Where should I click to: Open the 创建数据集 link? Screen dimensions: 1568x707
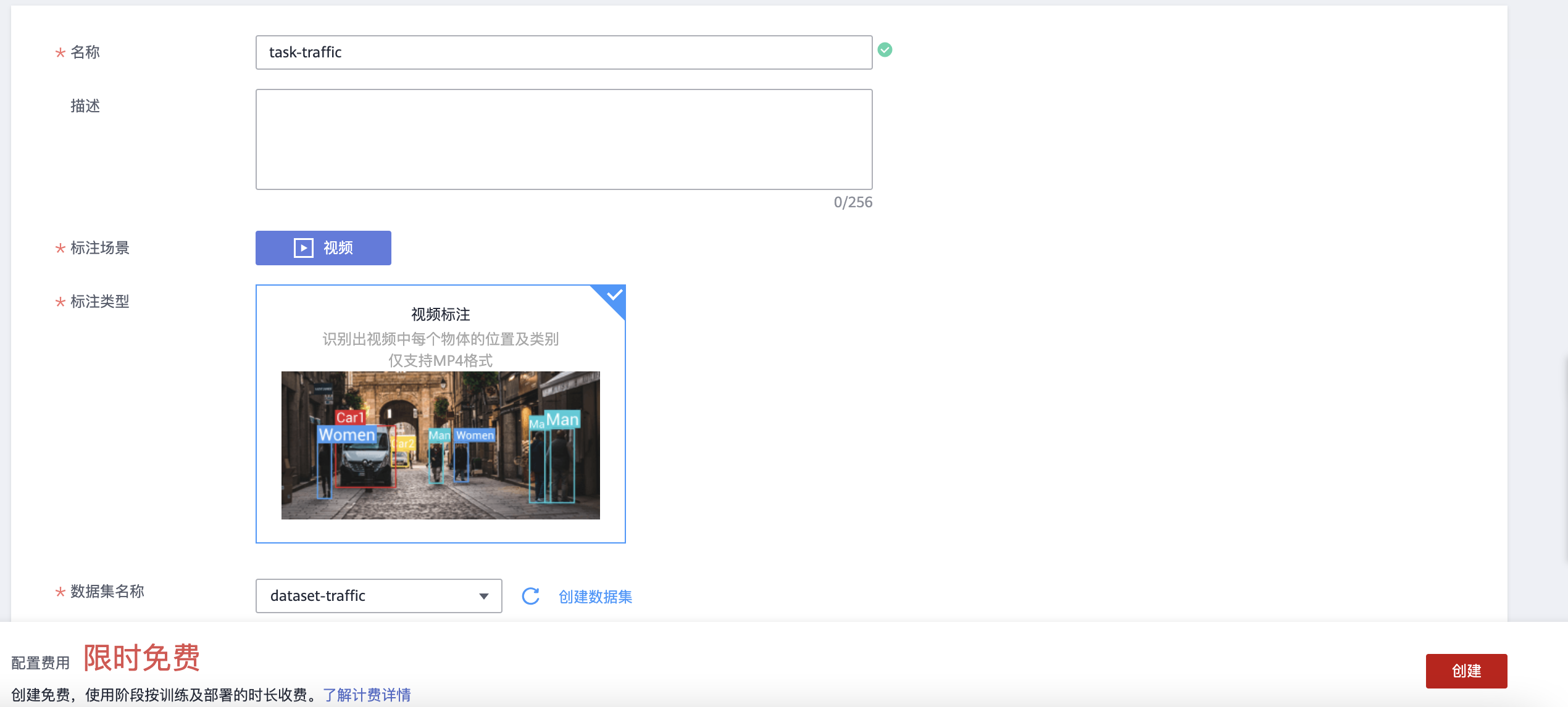point(595,597)
